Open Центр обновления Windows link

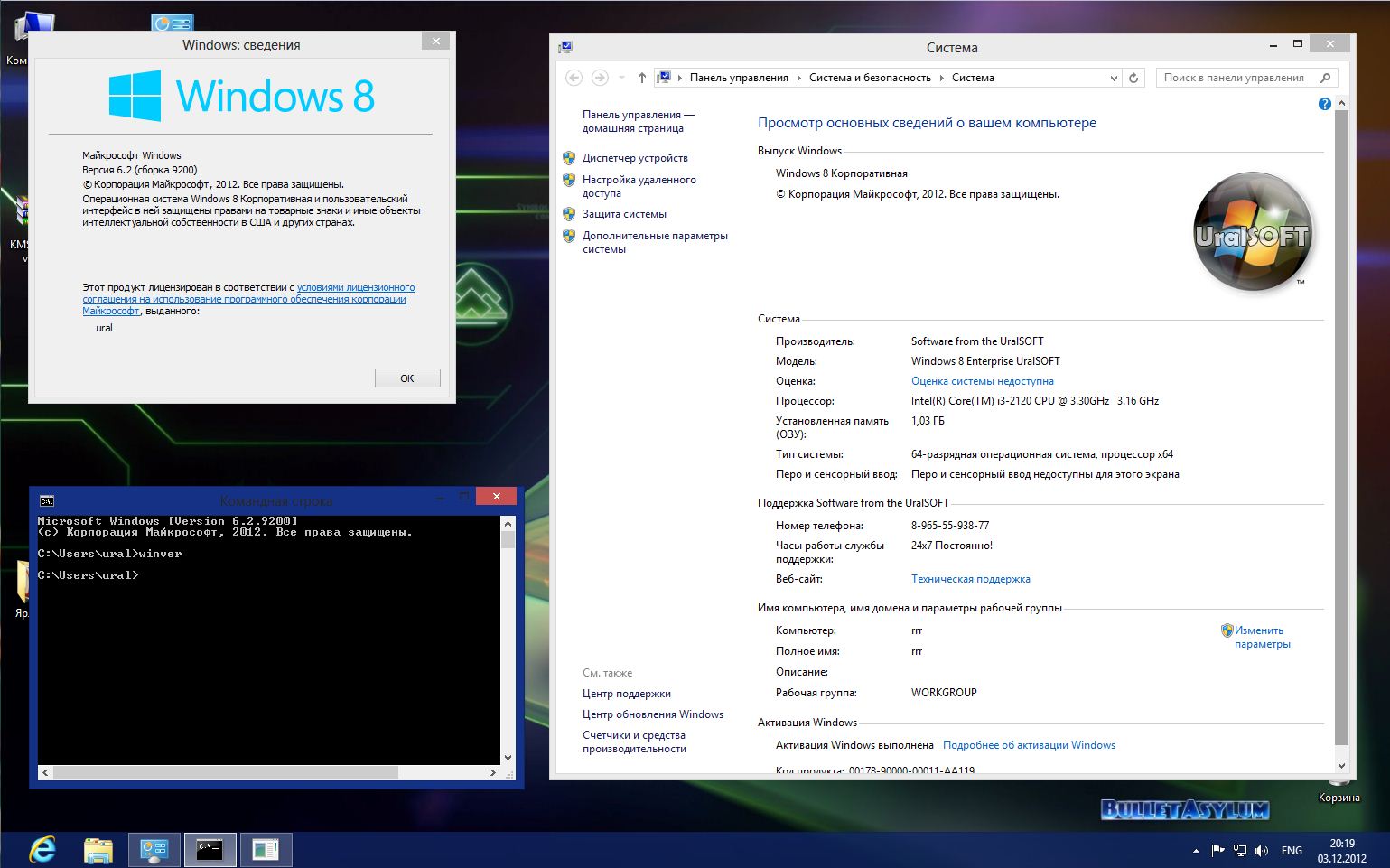click(x=653, y=714)
